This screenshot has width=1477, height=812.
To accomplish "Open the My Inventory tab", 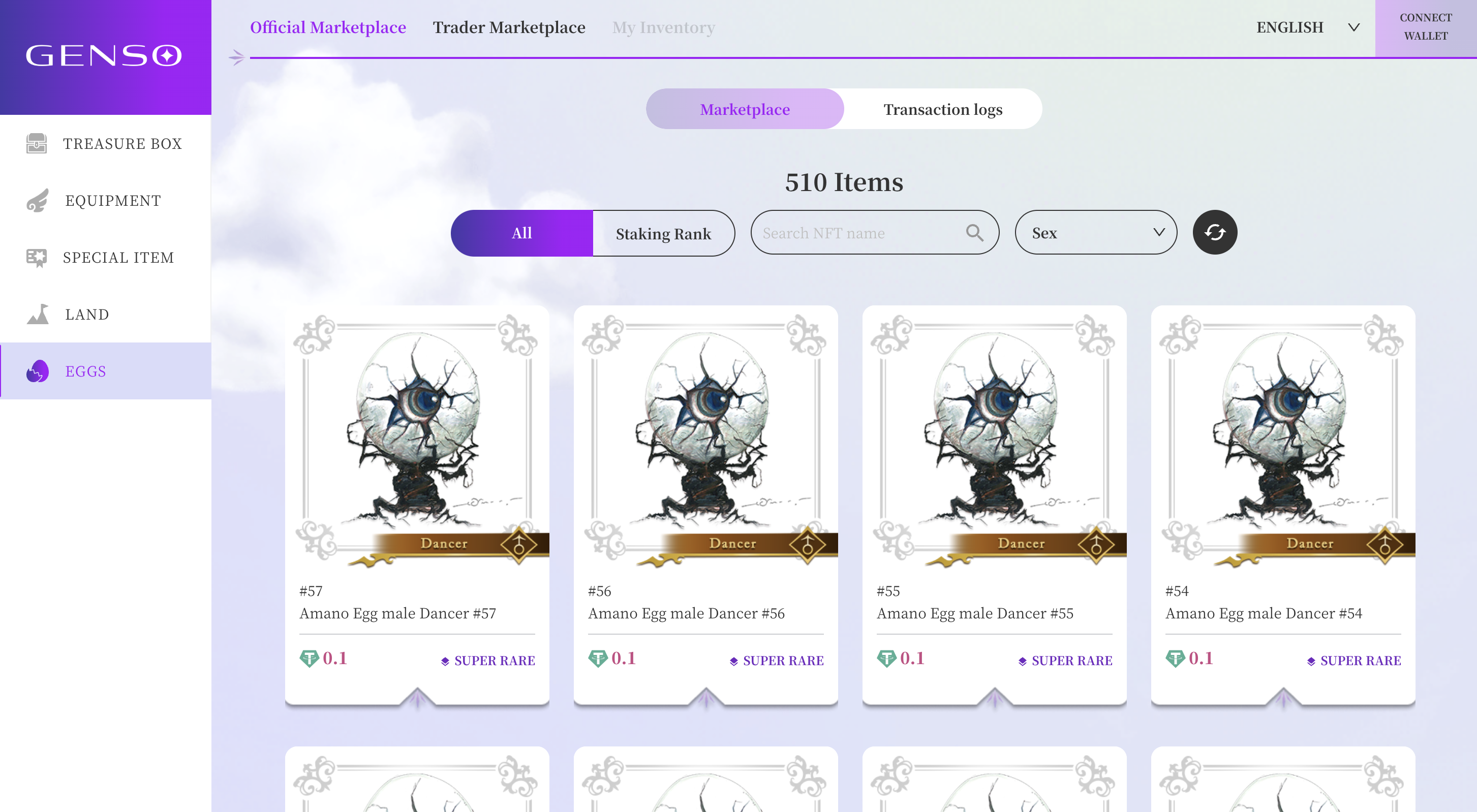I will pos(663,27).
